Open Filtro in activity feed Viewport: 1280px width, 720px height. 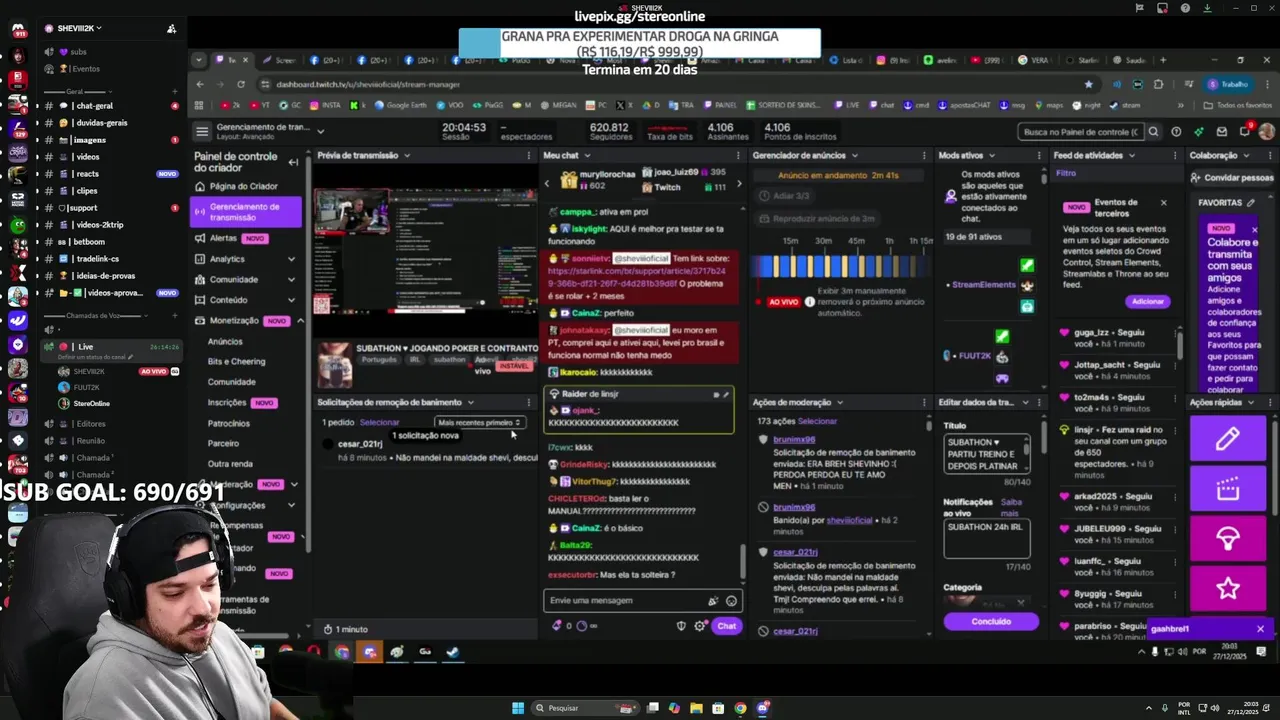point(1066,173)
